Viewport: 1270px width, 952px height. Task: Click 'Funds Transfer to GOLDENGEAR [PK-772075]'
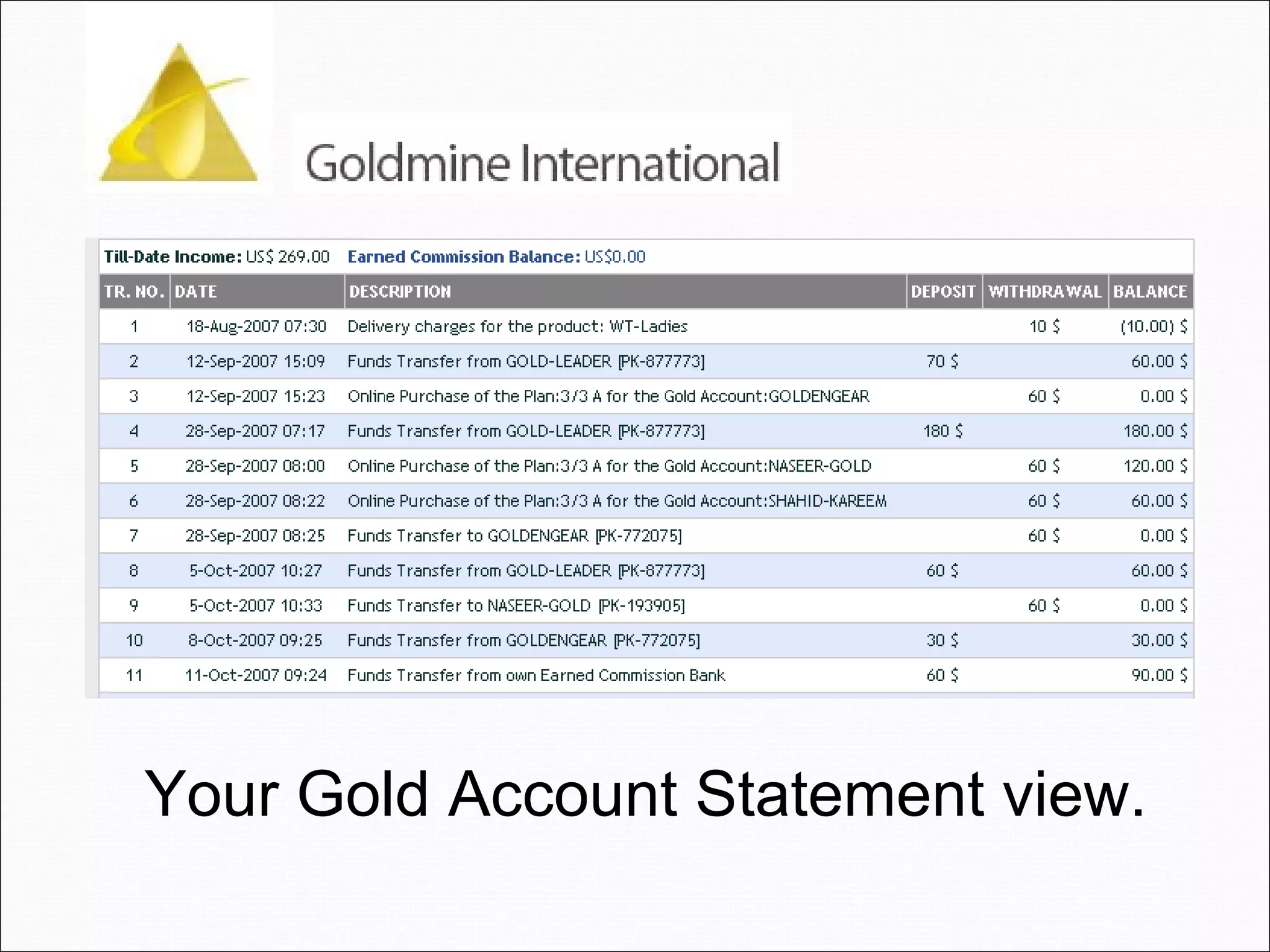tap(515, 535)
